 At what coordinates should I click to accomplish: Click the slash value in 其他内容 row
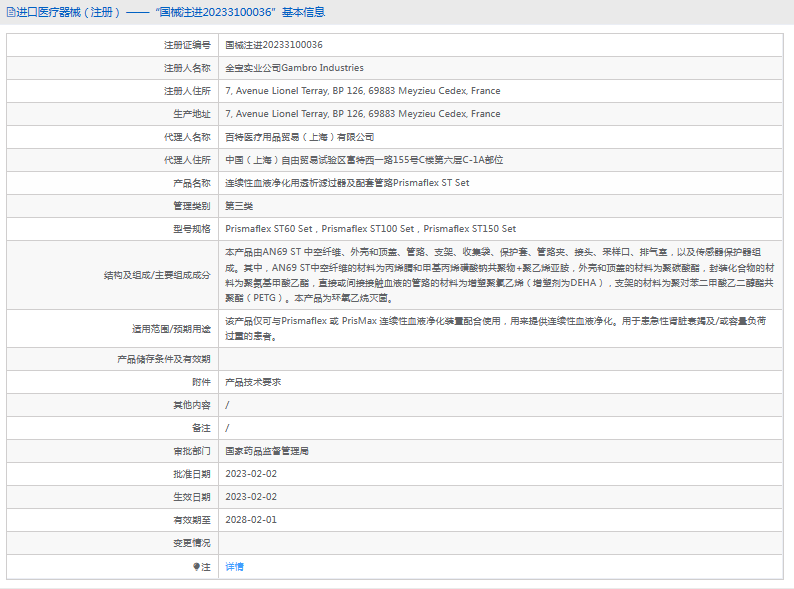click(x=227, y=405)
